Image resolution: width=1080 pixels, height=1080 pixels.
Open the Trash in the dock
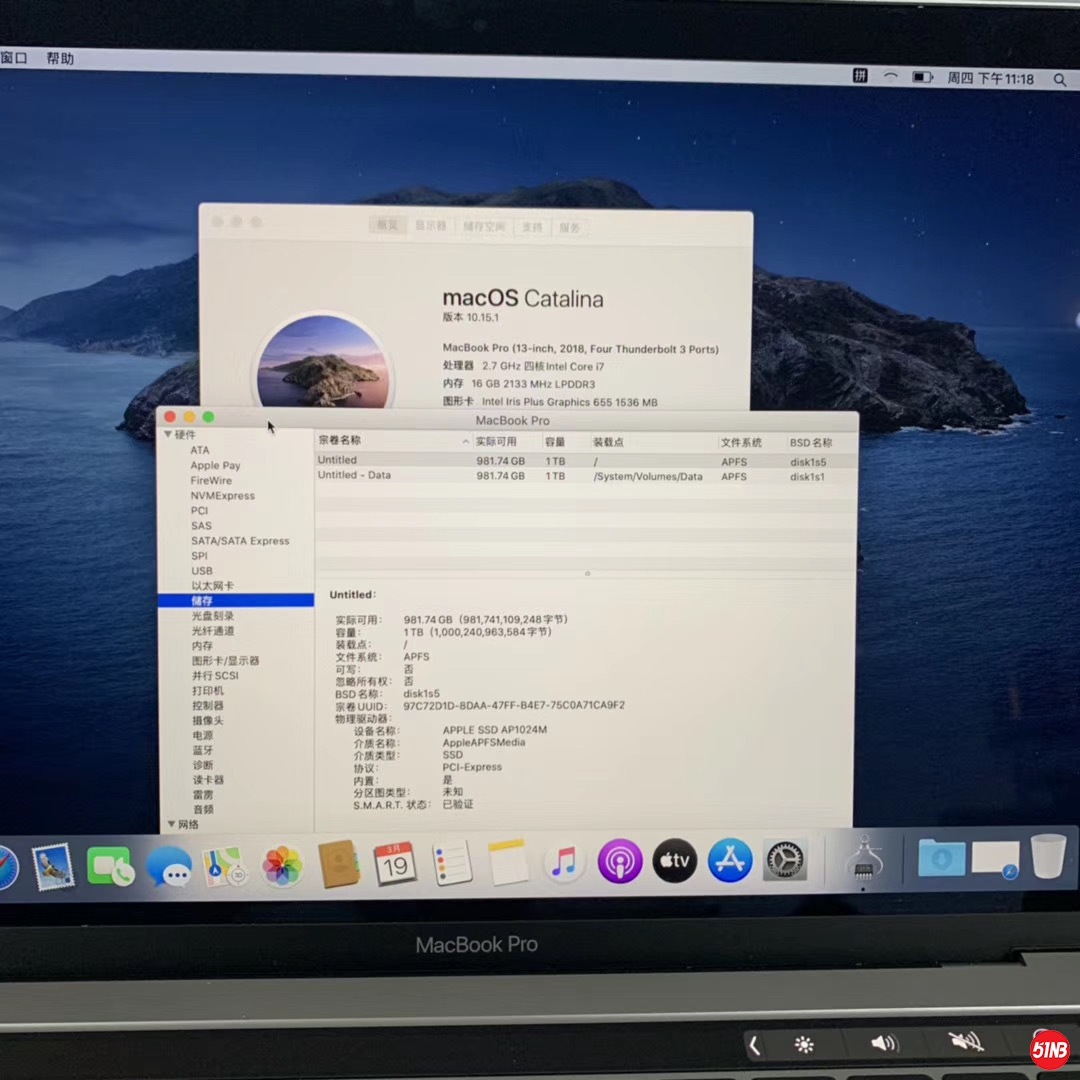(1048, 856)
